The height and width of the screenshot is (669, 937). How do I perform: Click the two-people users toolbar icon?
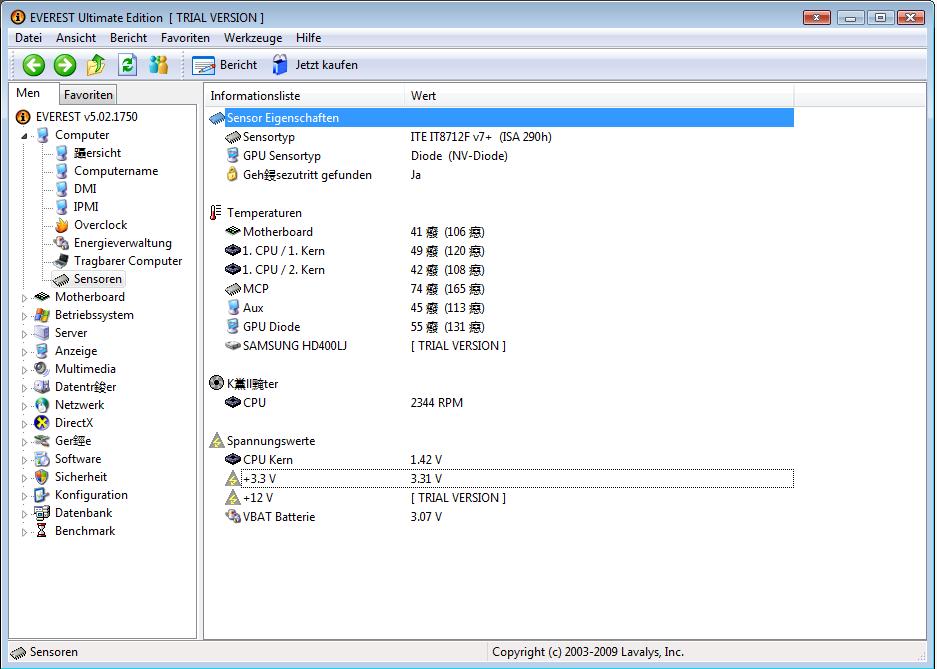click(158, 65)
